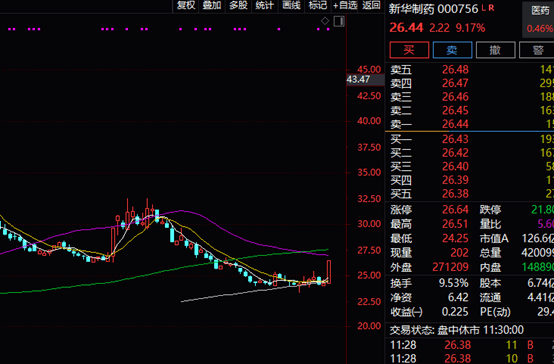Click 最低 value 24.25
The image size is (554, 364).
[x=455, y=239]
